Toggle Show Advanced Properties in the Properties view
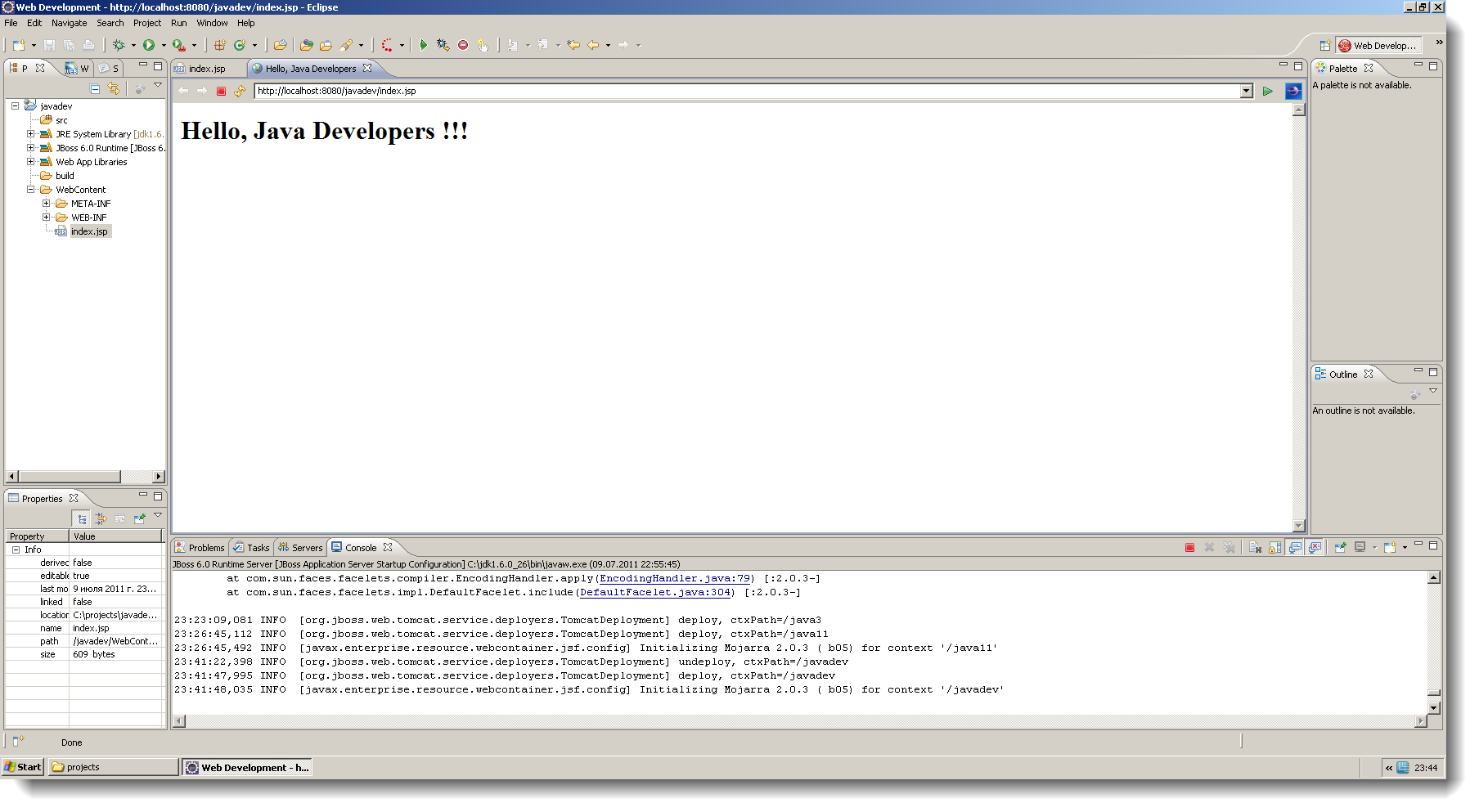This screenshot has width=1479, height=812. coord(101,518)
